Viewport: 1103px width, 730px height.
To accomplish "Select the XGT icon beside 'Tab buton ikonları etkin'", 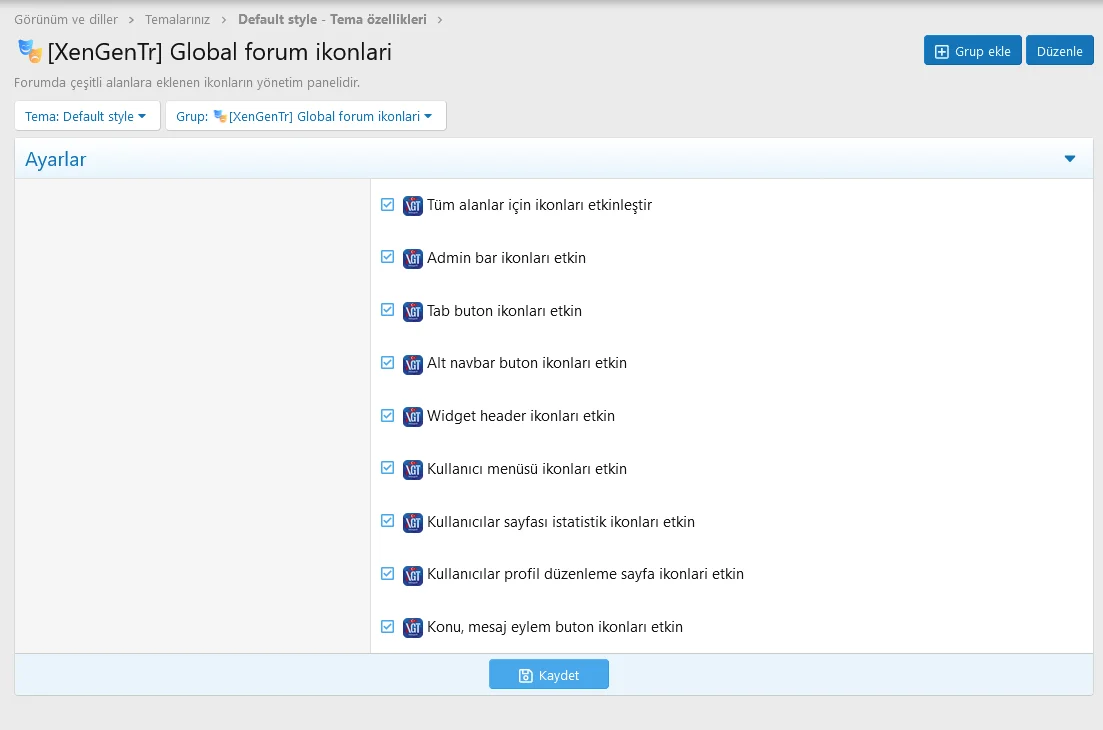I will (412, 310).
